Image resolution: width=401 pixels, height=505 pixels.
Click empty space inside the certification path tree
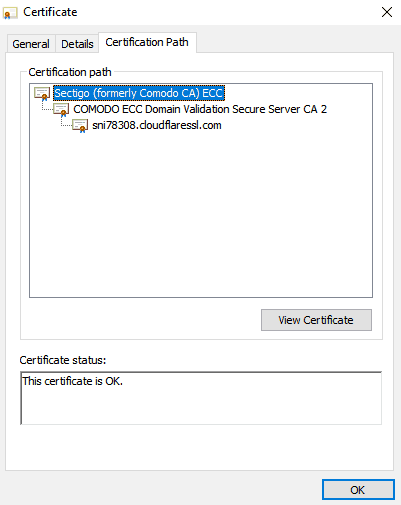click(x=201, y=213)
